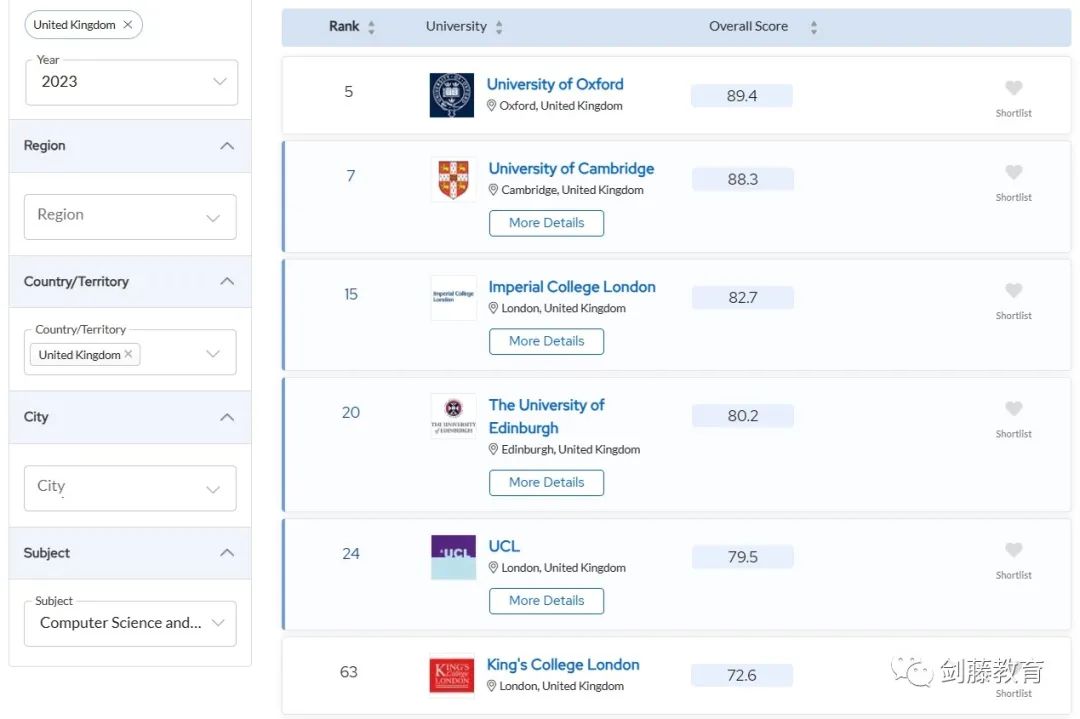Open the City select box

(x=130, y=488)
